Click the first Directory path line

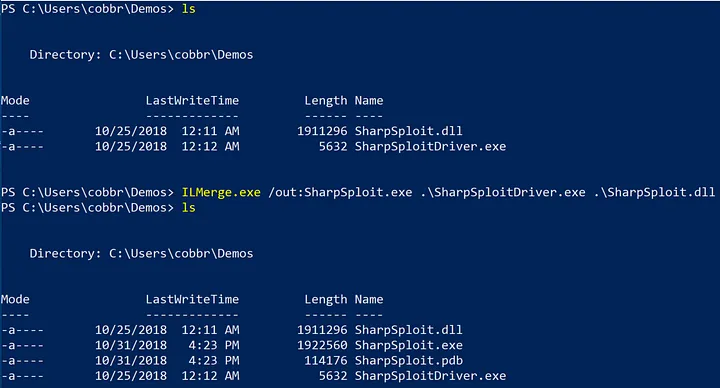click(x=141, y=55)
